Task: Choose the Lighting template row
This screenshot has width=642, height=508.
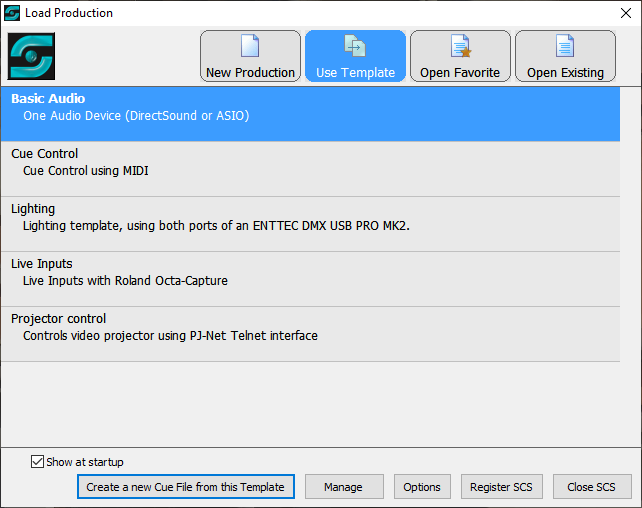Action: coord(310,224)
